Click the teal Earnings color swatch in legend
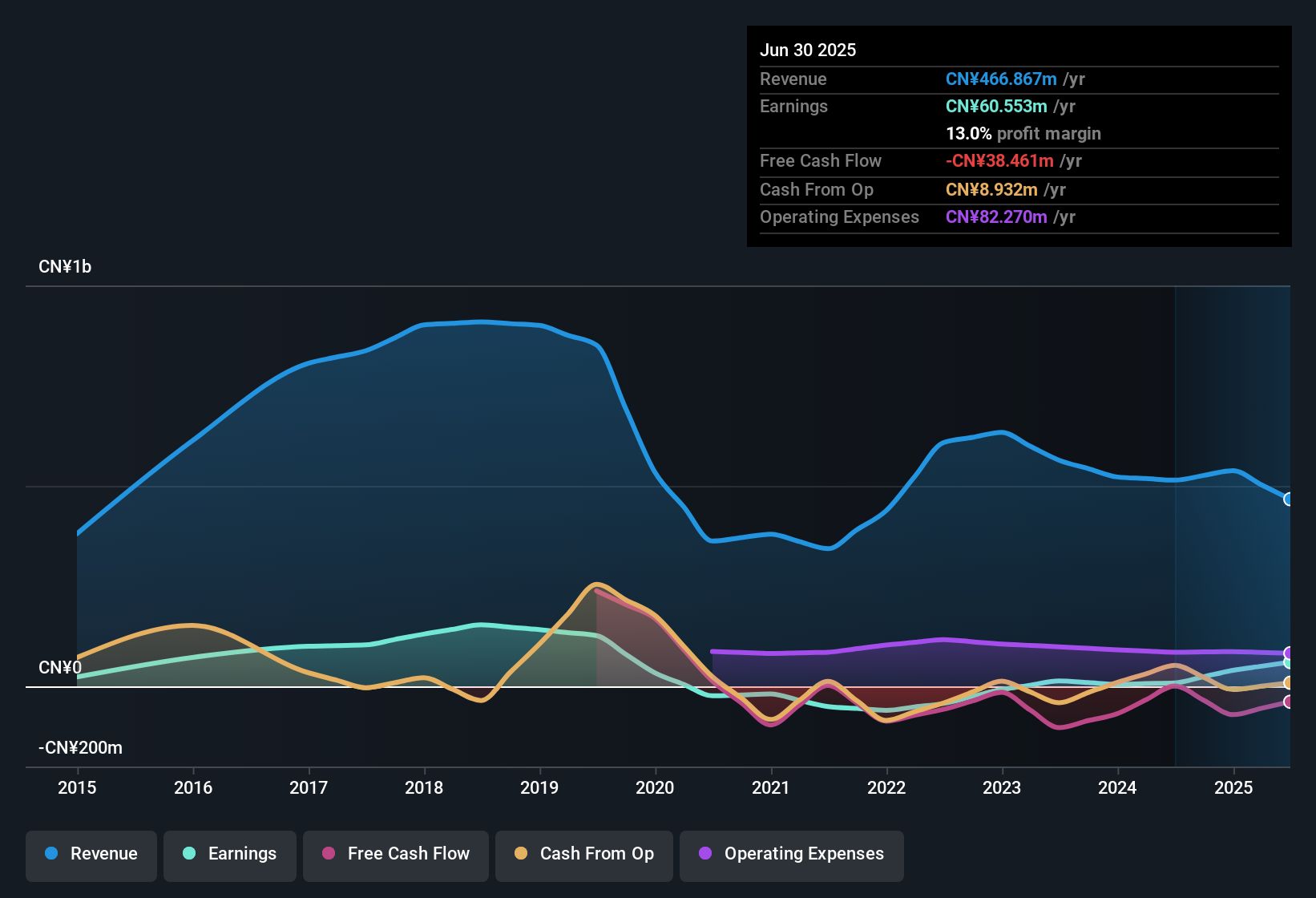This screenshot has height=898, width=1316. [x=189, y=854]
